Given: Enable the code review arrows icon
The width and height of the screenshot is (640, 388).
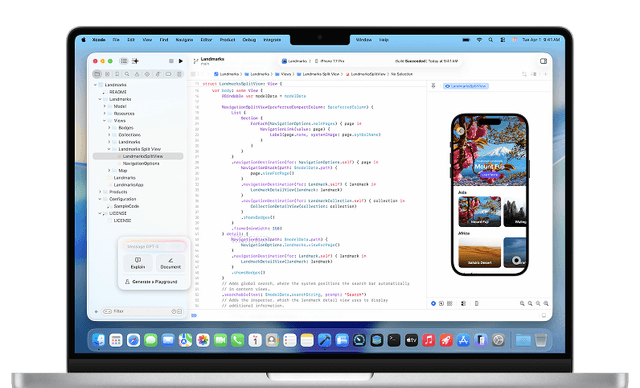Looking at the screenshot, I should 524,74.
